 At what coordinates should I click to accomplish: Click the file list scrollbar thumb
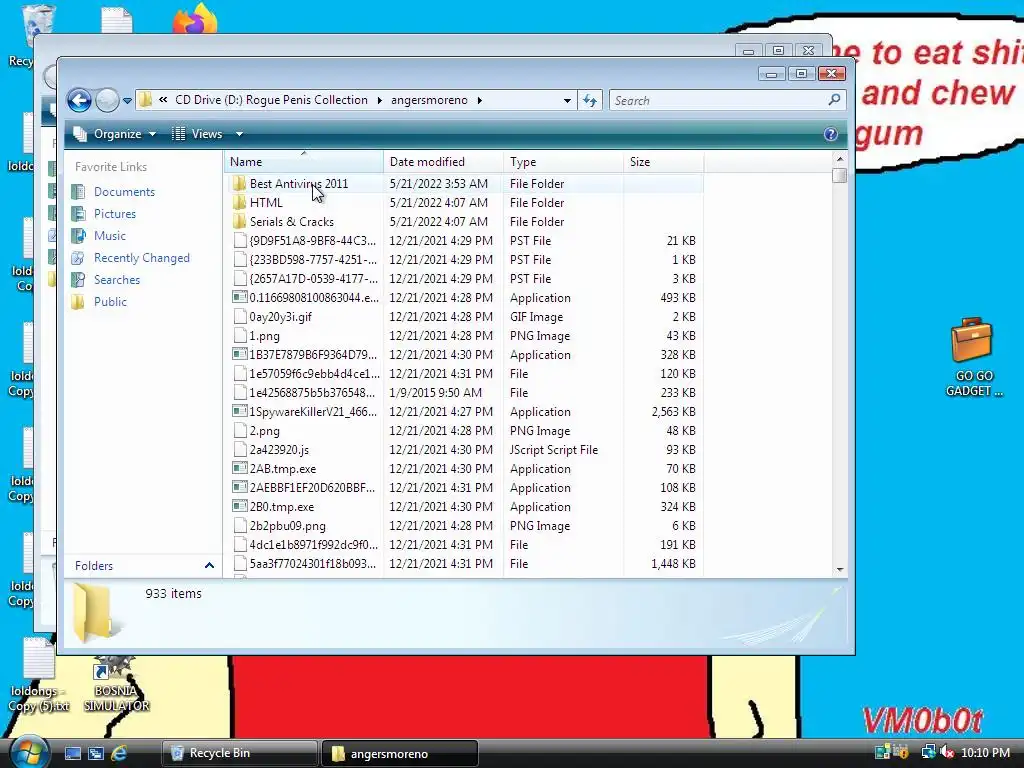[x=840, y=175]
